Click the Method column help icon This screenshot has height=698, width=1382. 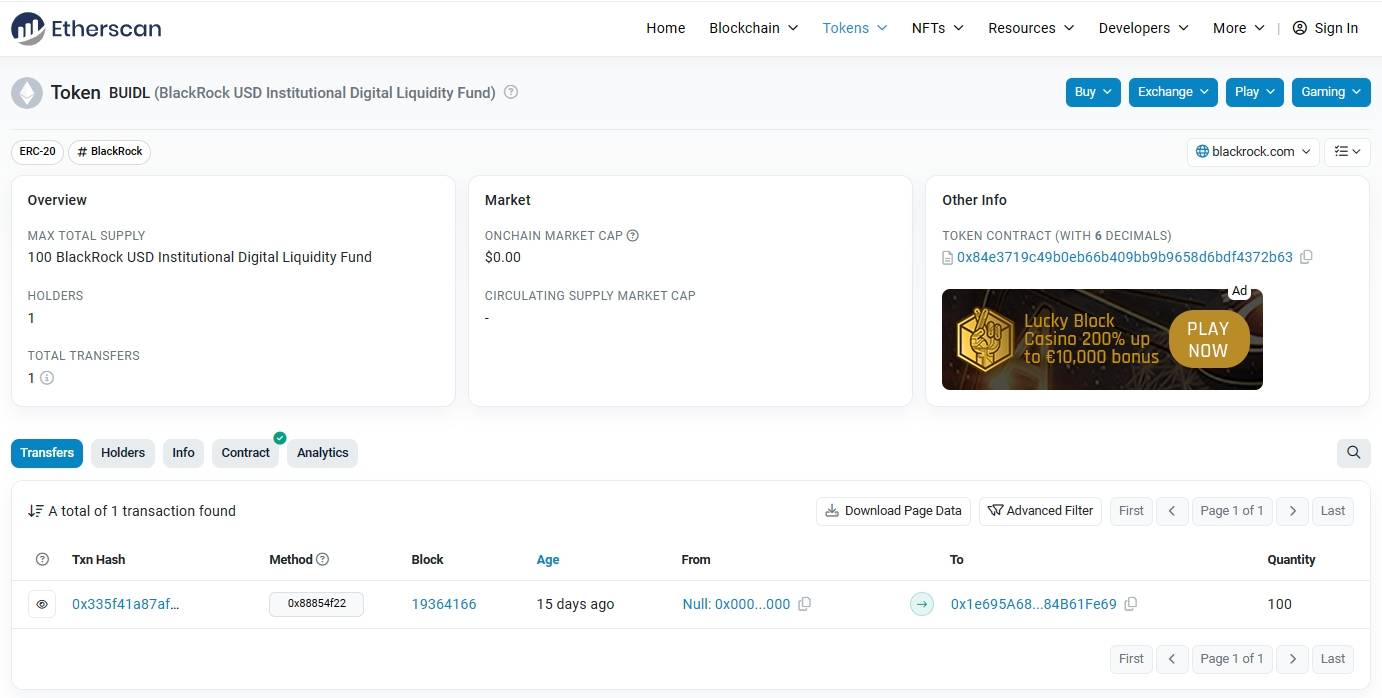[x=323, y=560]
